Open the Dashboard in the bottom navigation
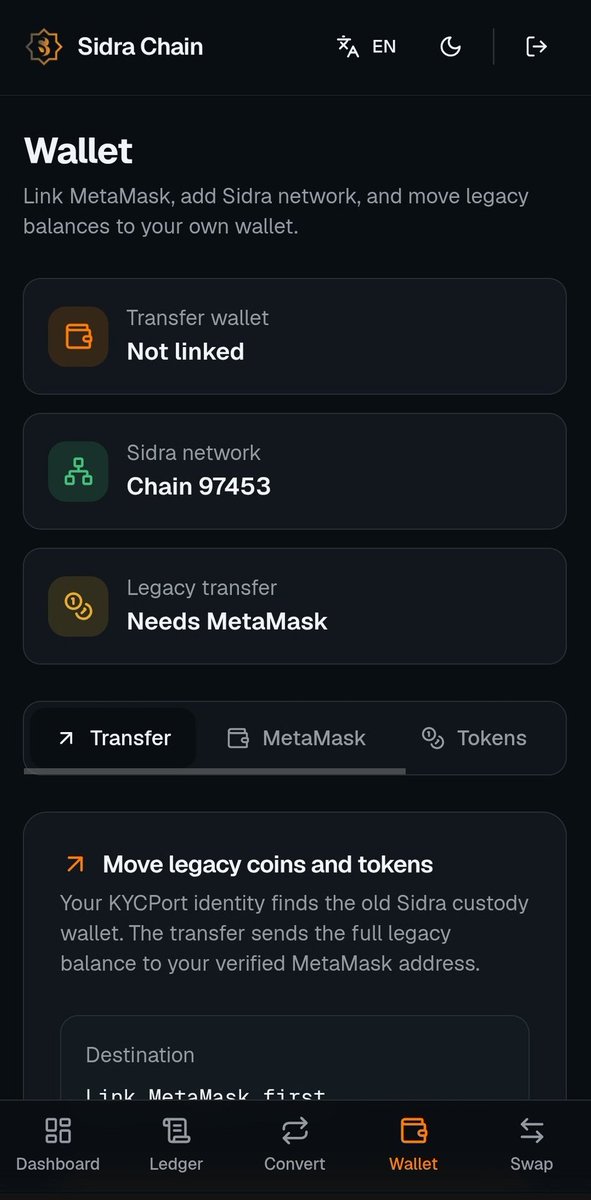Screen dimensions: 591x1200 (58, 1145)
